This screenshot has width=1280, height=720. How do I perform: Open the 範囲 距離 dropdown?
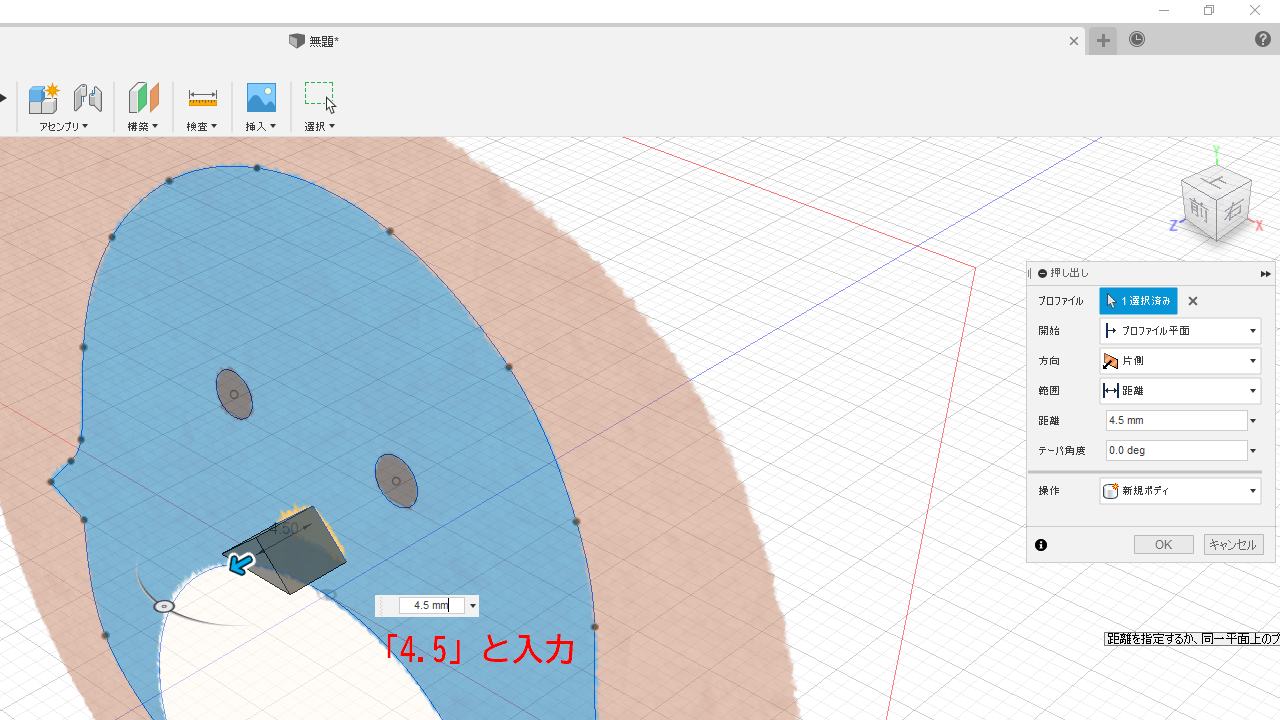[1180, 391]
